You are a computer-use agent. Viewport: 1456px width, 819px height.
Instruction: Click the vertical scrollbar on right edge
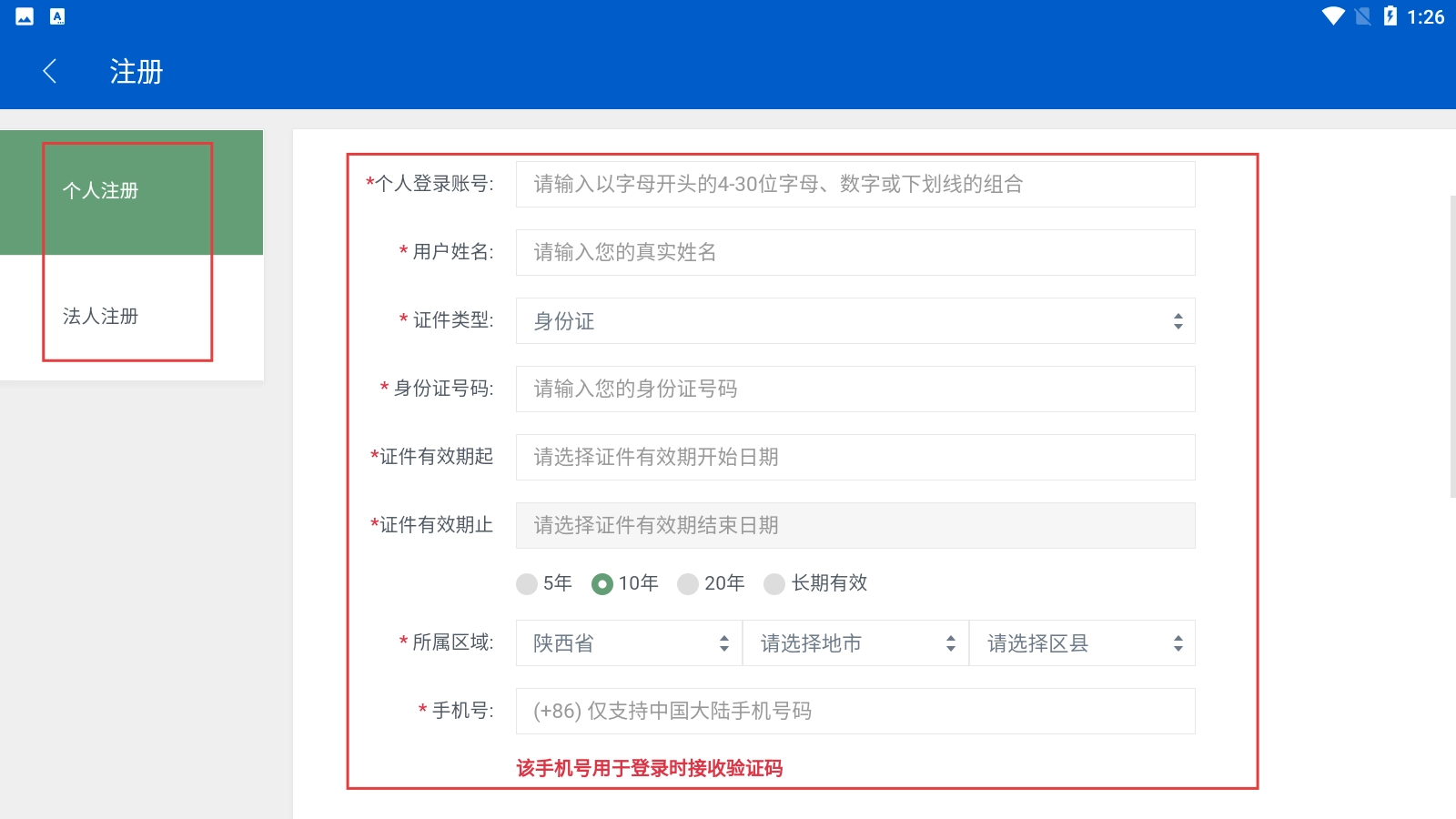point(1452,346)
